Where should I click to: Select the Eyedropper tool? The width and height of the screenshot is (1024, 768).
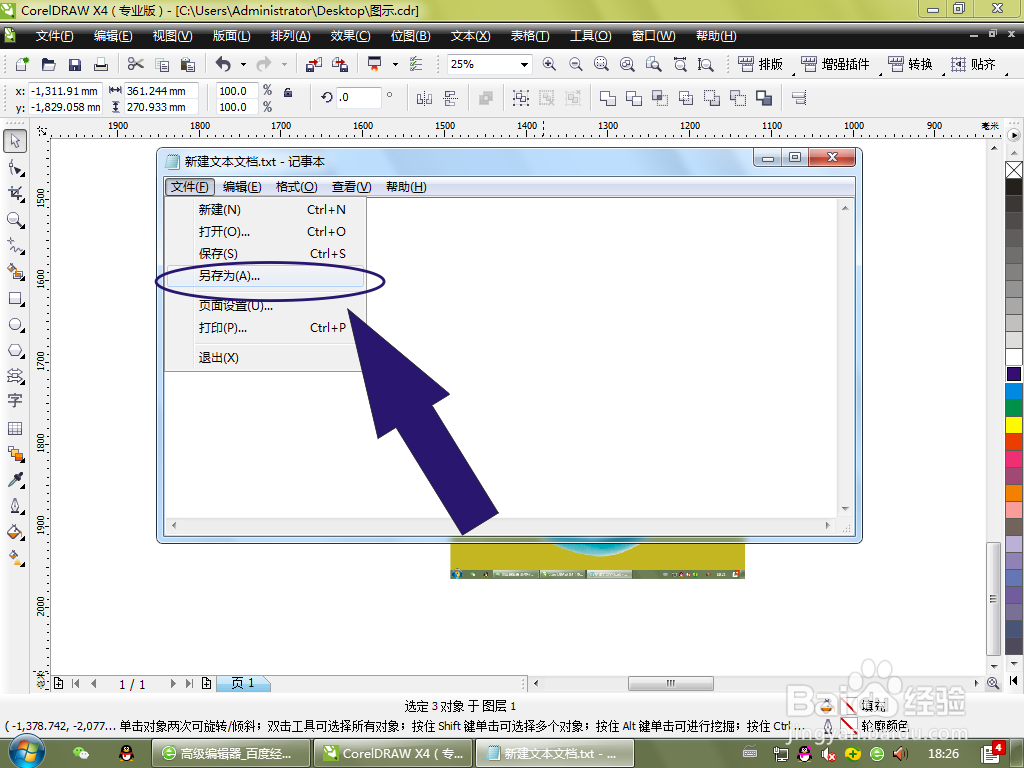point(15,480)
